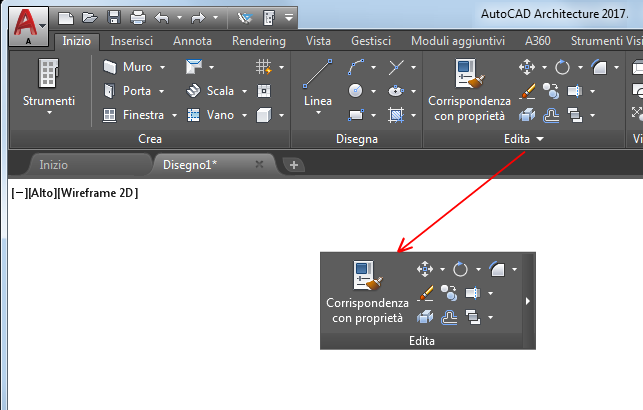Click the [−] viewport control
The image size is (643, 410).
coord(19,193)
